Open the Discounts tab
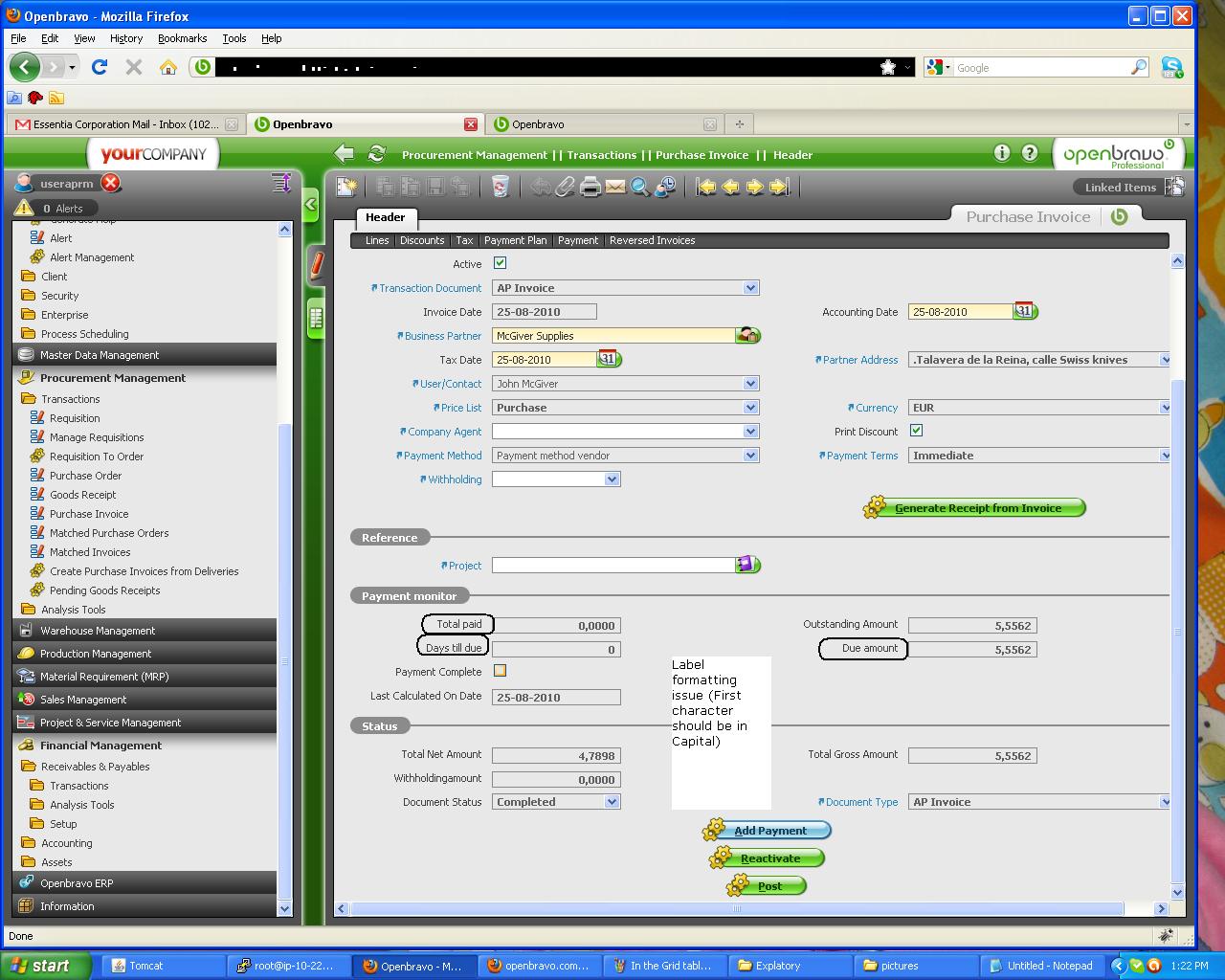The height and width of the screenshot is (980, 1225). [422, 240]
